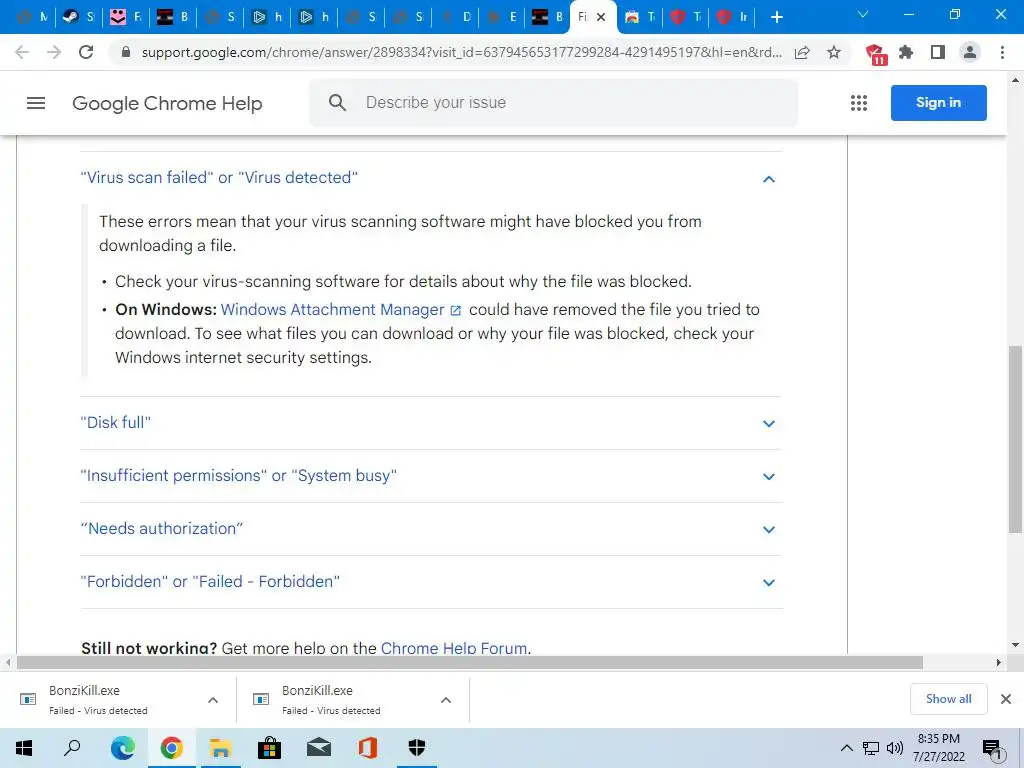The width and height of the screenshot is (1024, 768).
Task: Share this page via share icon
Action: click(802, 52)
